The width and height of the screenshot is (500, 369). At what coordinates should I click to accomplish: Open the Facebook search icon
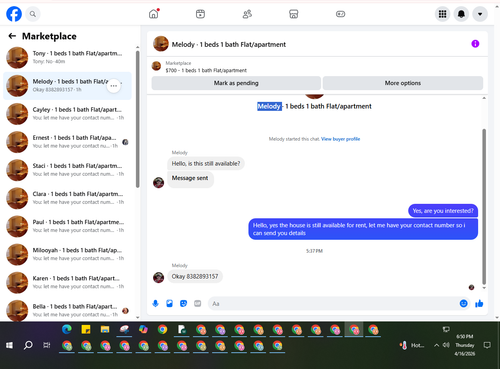click(33, 14)
